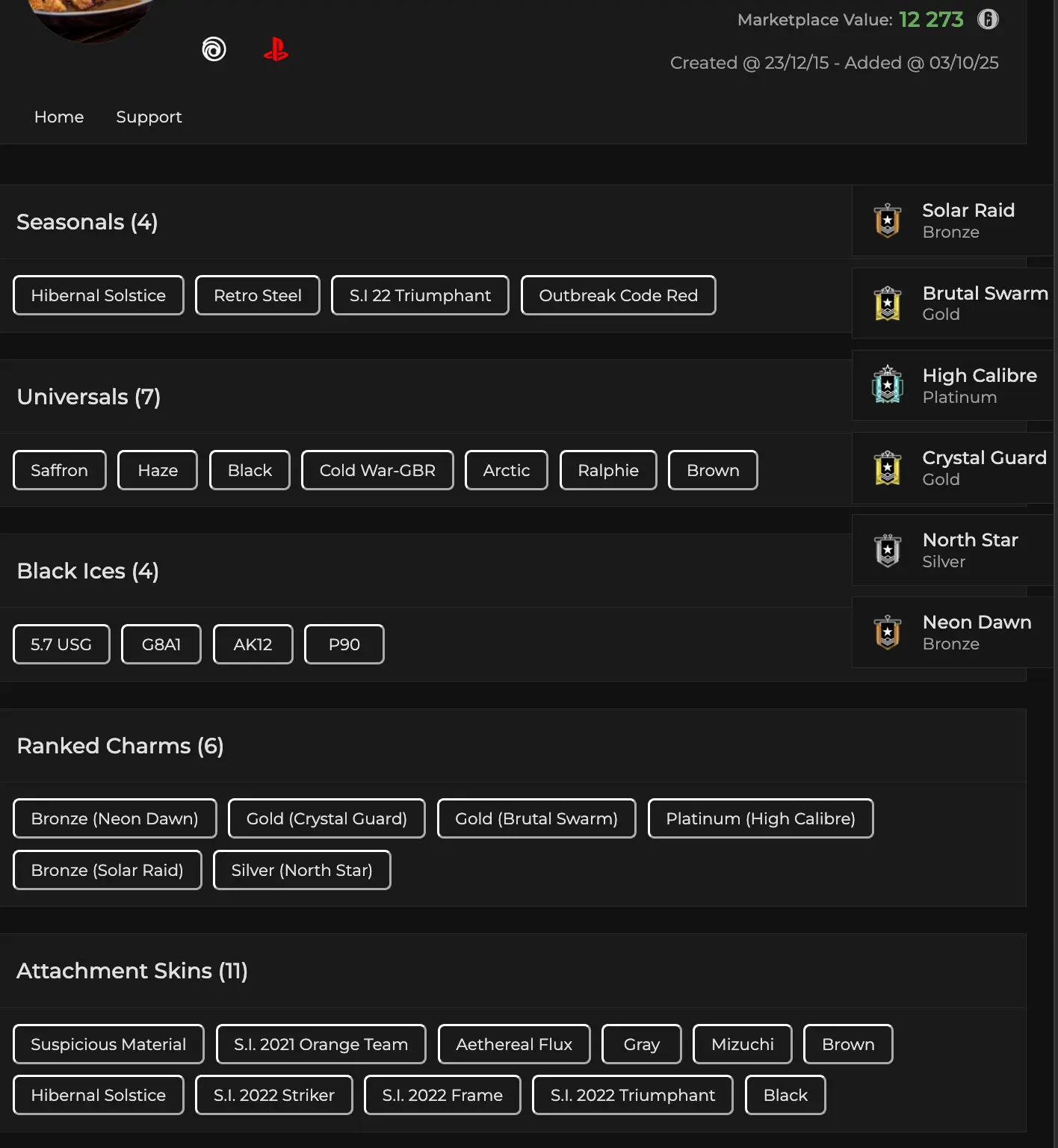1058x1148 pixels.
Task: Click the North Star Silver rank badge
Action: [888, 550]
